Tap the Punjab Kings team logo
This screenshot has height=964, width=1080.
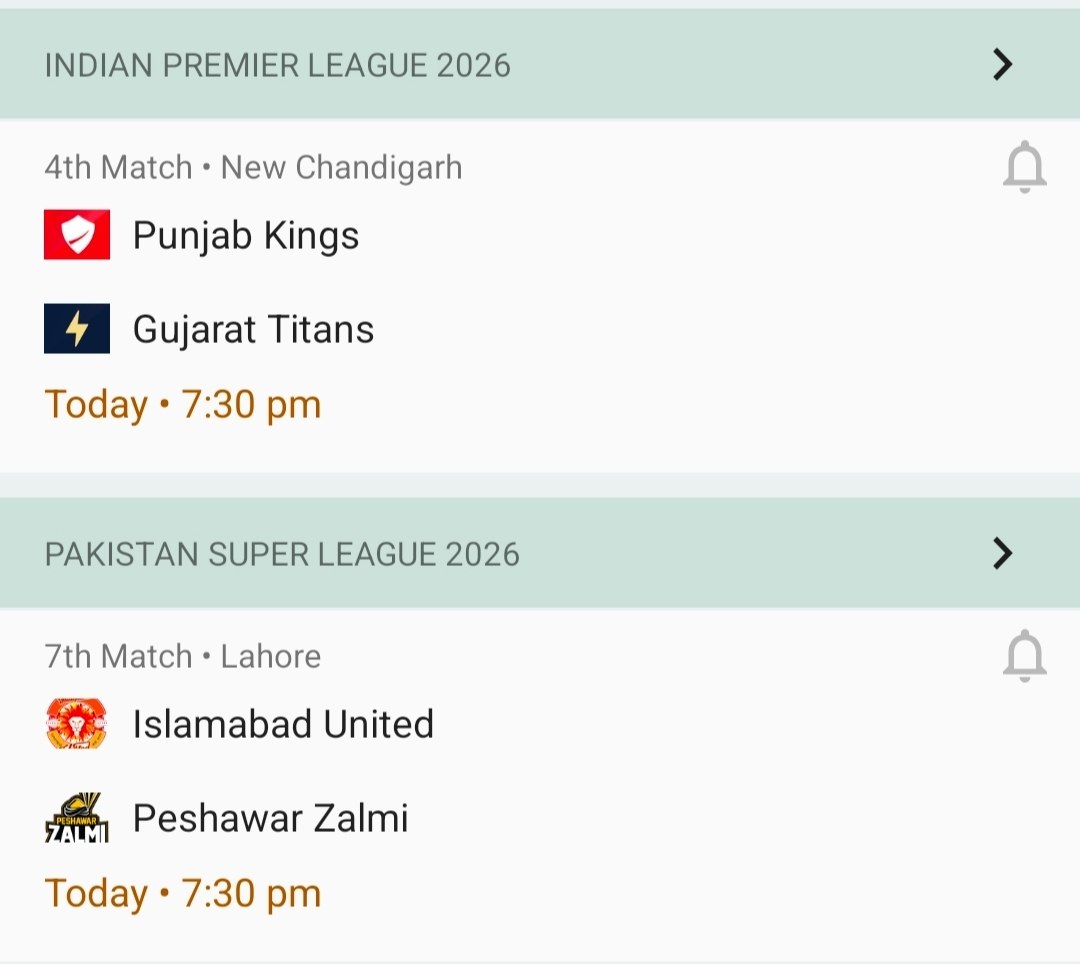click(77, 235)
